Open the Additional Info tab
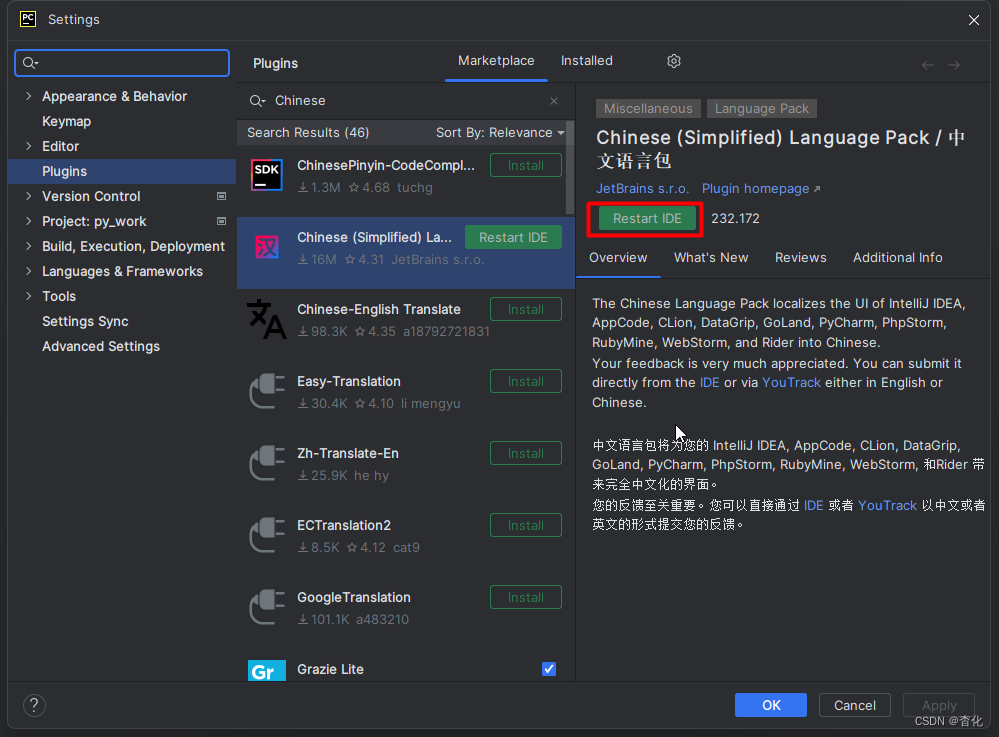 (x=897, y=258)
